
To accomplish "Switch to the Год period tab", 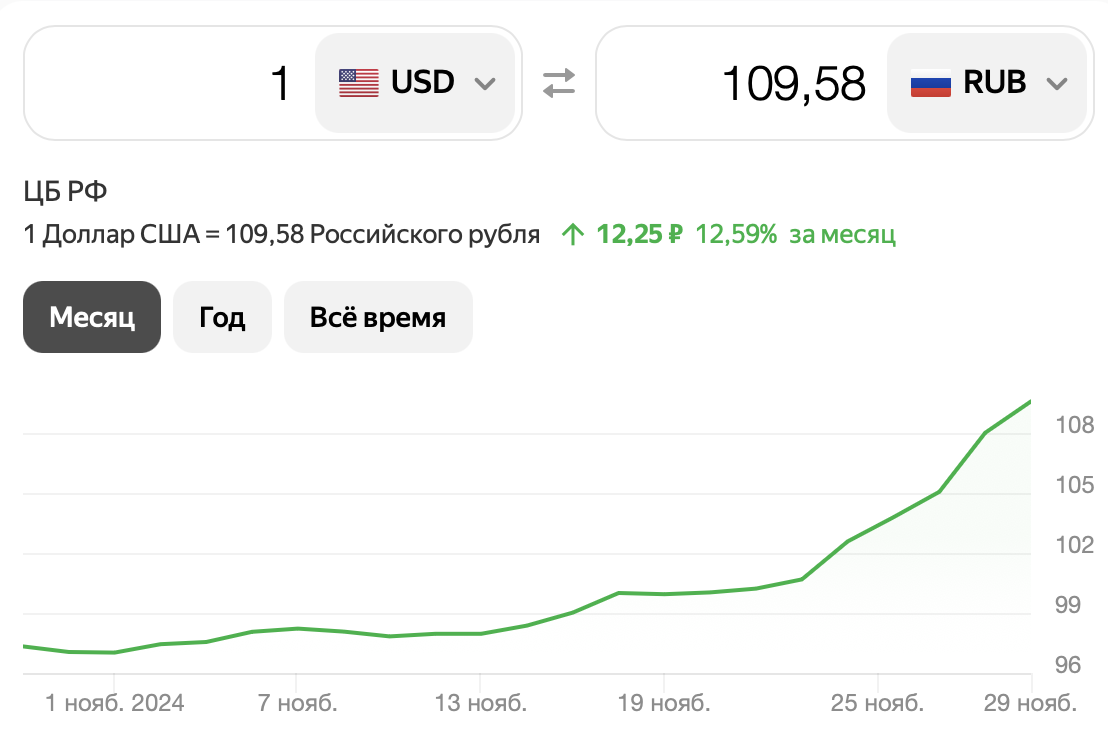I will click(x=222, y=317).
